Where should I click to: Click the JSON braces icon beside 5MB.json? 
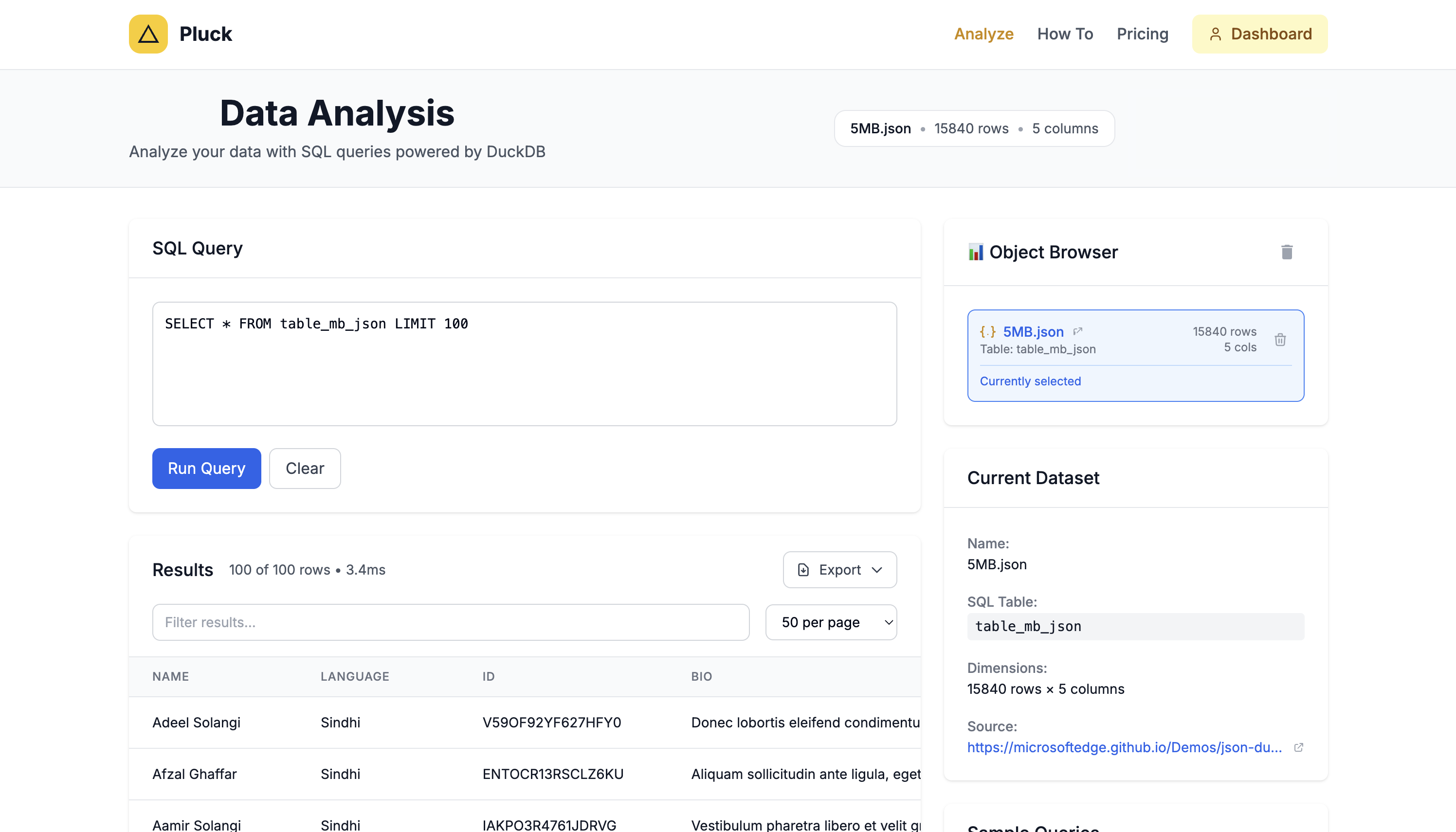[987, 331]
